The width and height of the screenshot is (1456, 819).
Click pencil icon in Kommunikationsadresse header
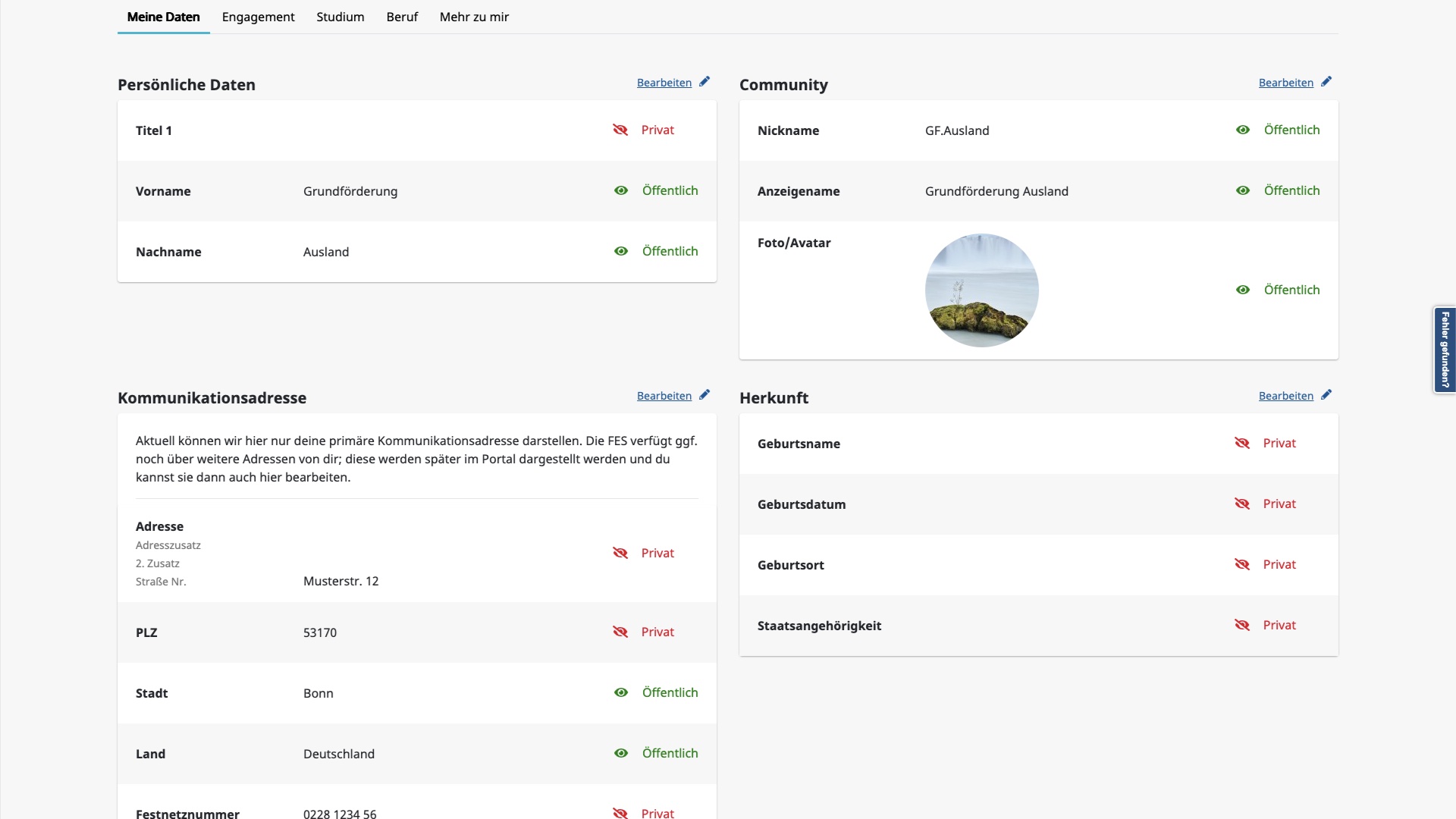coord(704,395)
